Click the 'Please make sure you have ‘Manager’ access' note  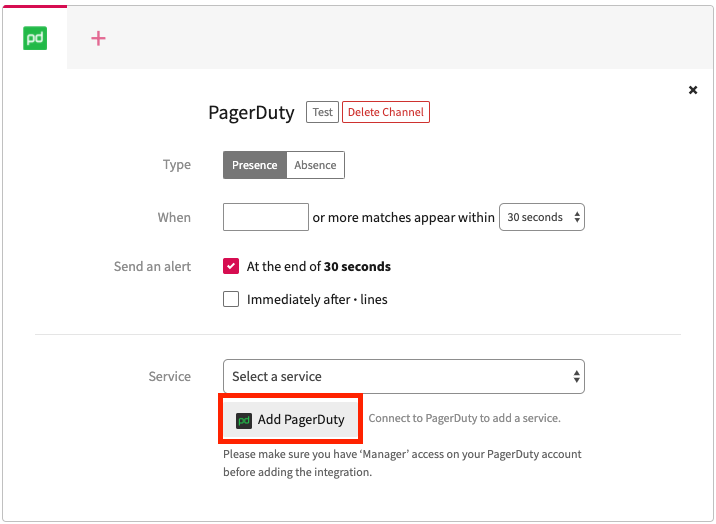pyautogui.click(x=402, y=463)
